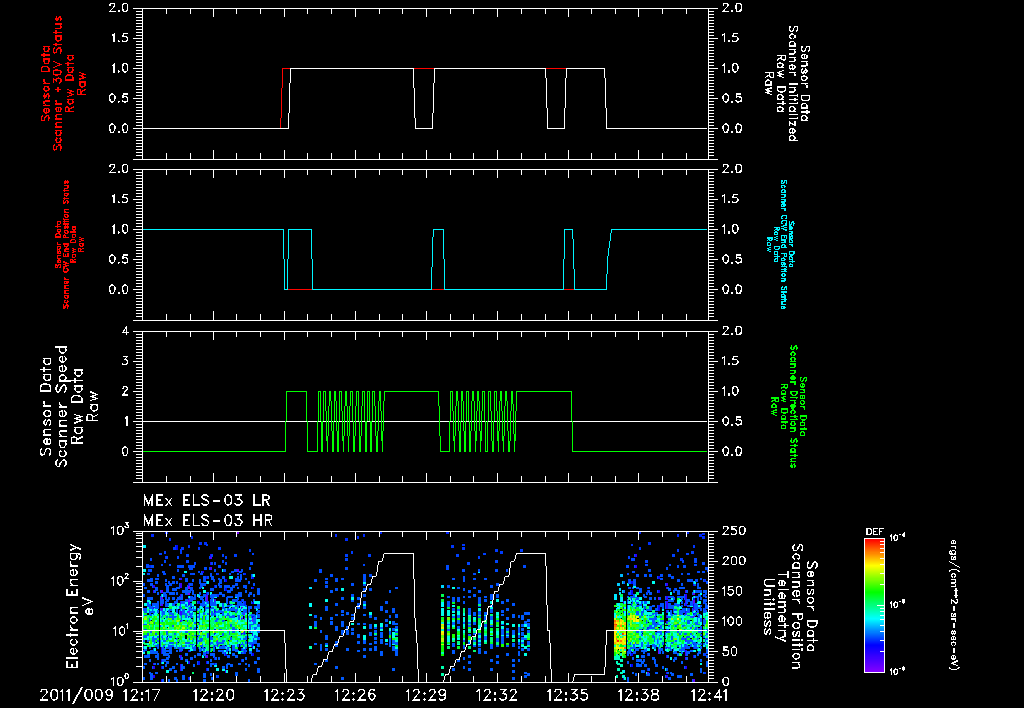
Task: Click the 12:26 time axis label
Action: click(x=355, y=695)
